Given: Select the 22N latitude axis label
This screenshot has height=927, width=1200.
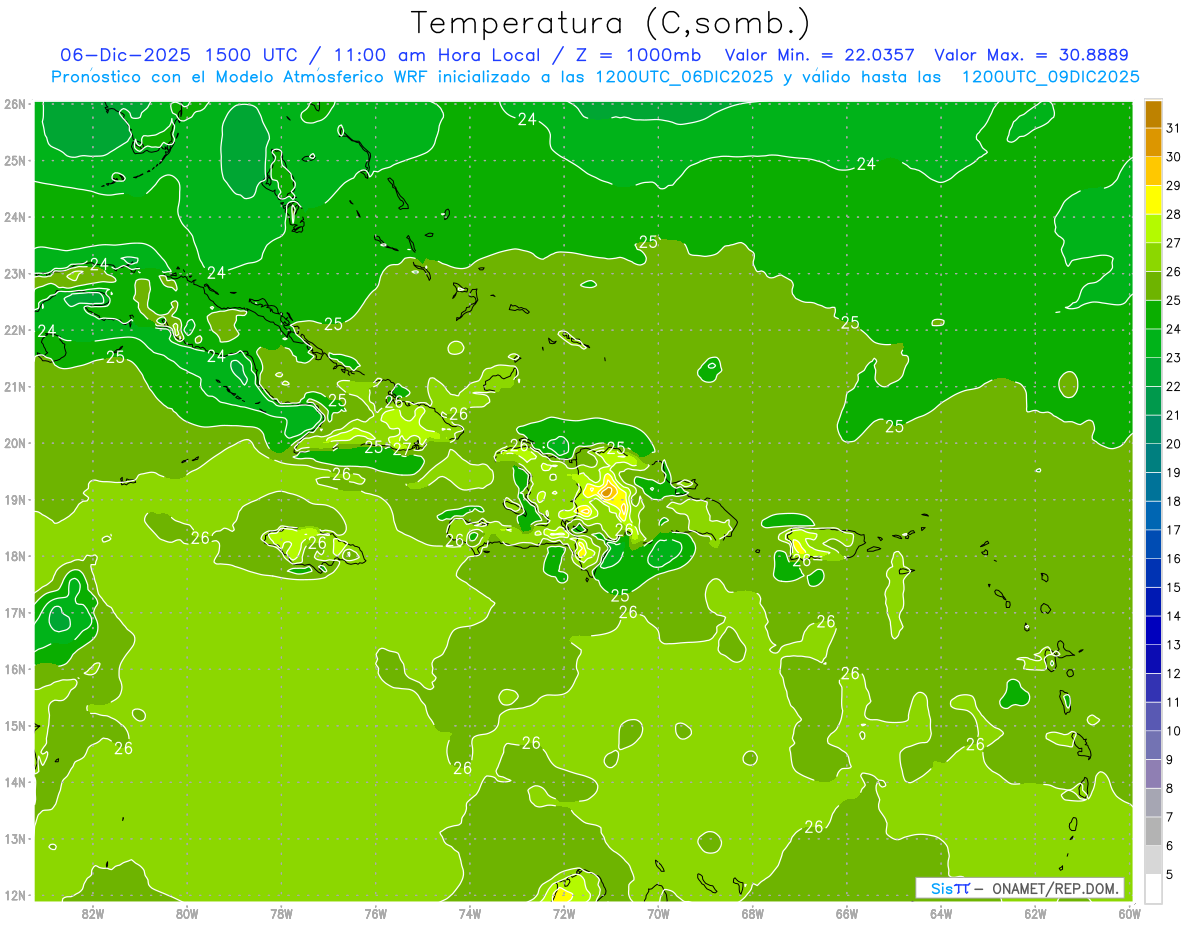Looking at the screenshot, I should (14, 330).
